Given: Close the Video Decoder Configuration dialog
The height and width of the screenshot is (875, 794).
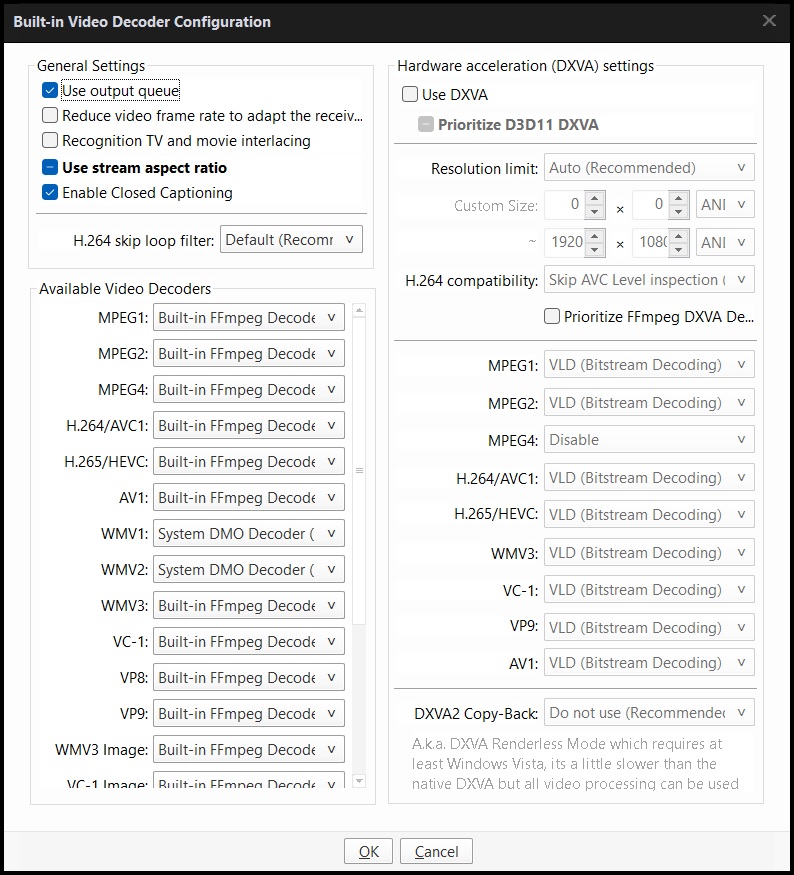Looking at the screenshot, I should coord(769,21).
